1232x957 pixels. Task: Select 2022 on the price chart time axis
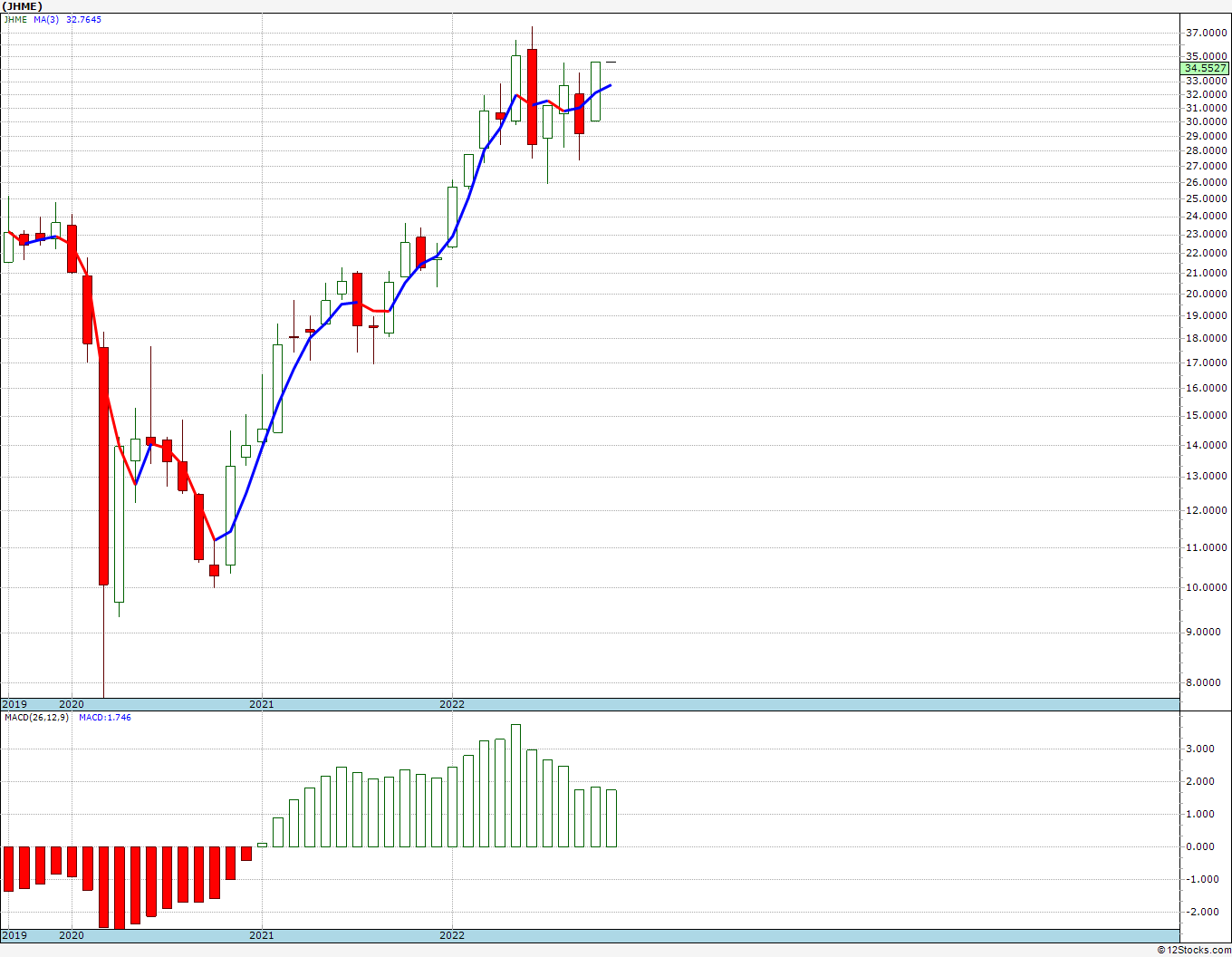click(x=452, y=704)
